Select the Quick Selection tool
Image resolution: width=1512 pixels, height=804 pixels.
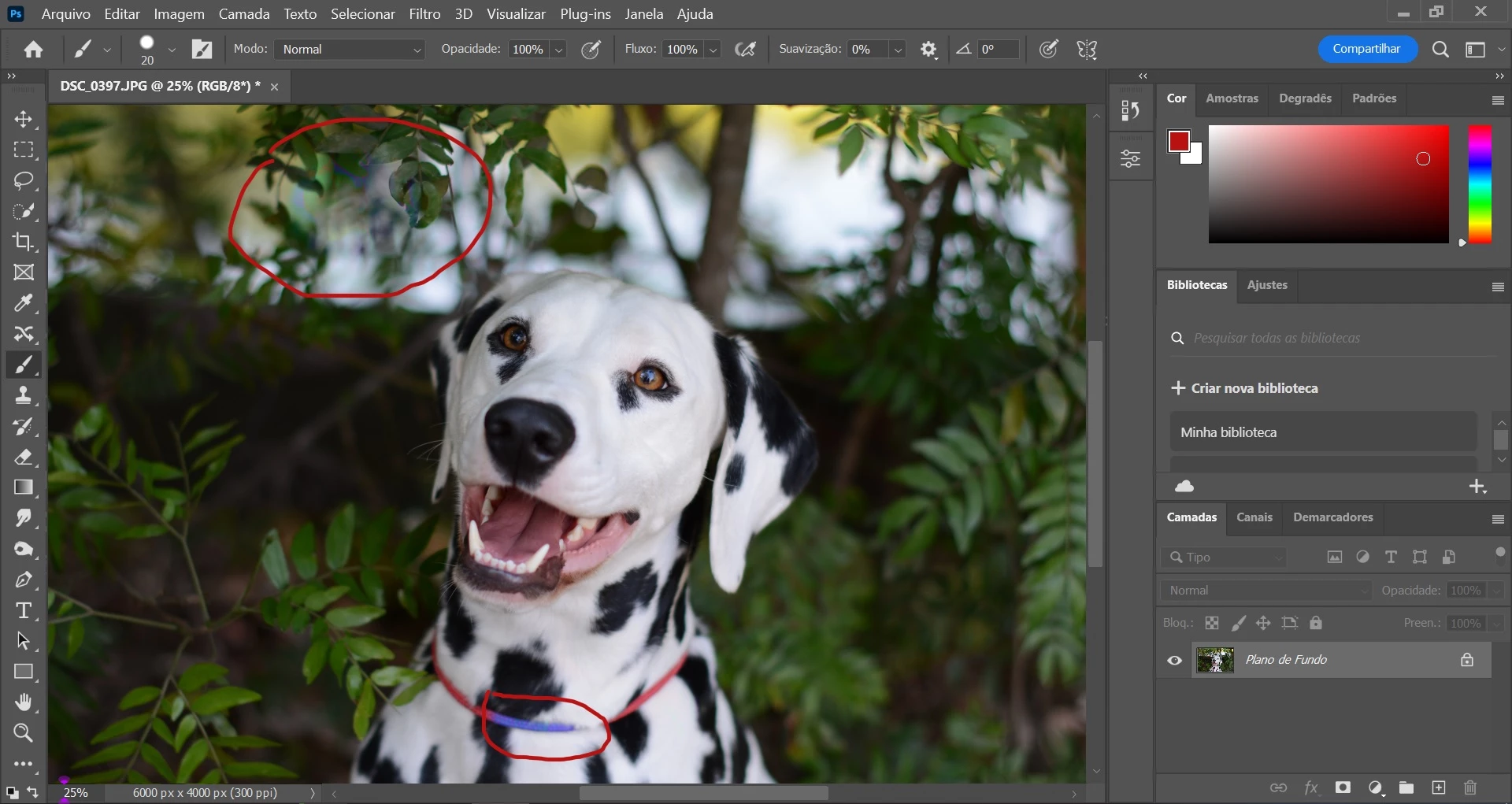tap(24, 211)
